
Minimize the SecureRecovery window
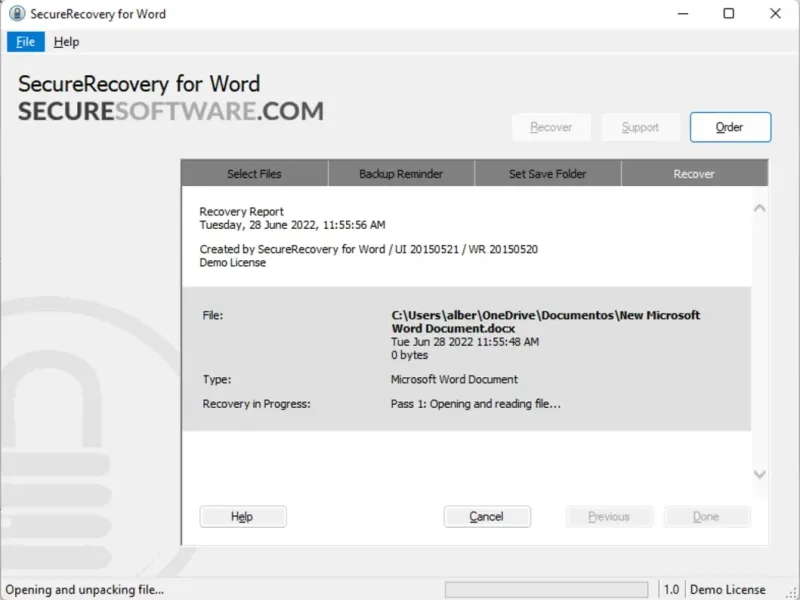pos(683,14)
